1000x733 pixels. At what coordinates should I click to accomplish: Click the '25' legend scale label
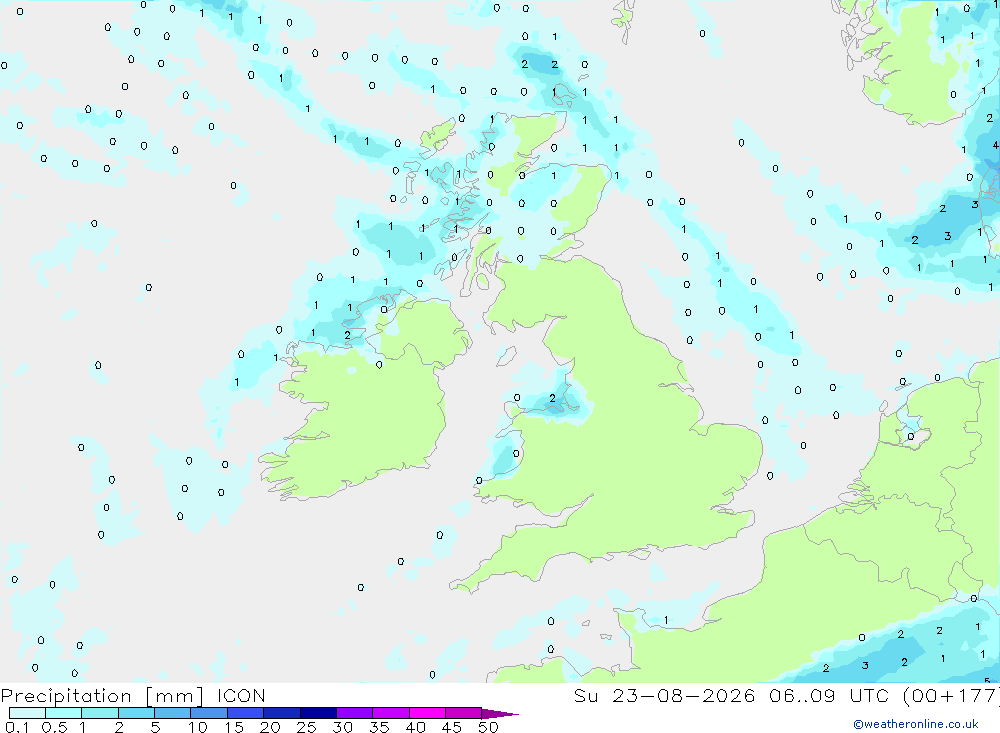307,727
